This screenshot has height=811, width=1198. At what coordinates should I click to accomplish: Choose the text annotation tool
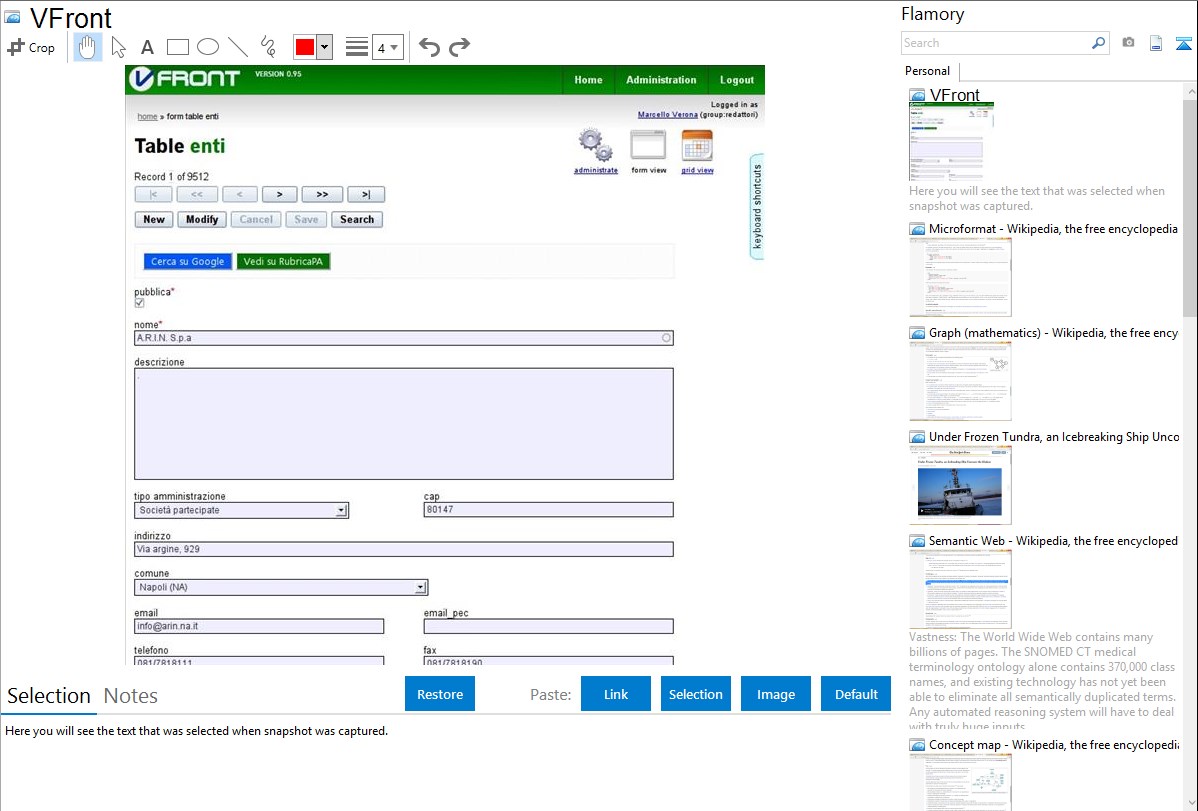pos(147,47)
